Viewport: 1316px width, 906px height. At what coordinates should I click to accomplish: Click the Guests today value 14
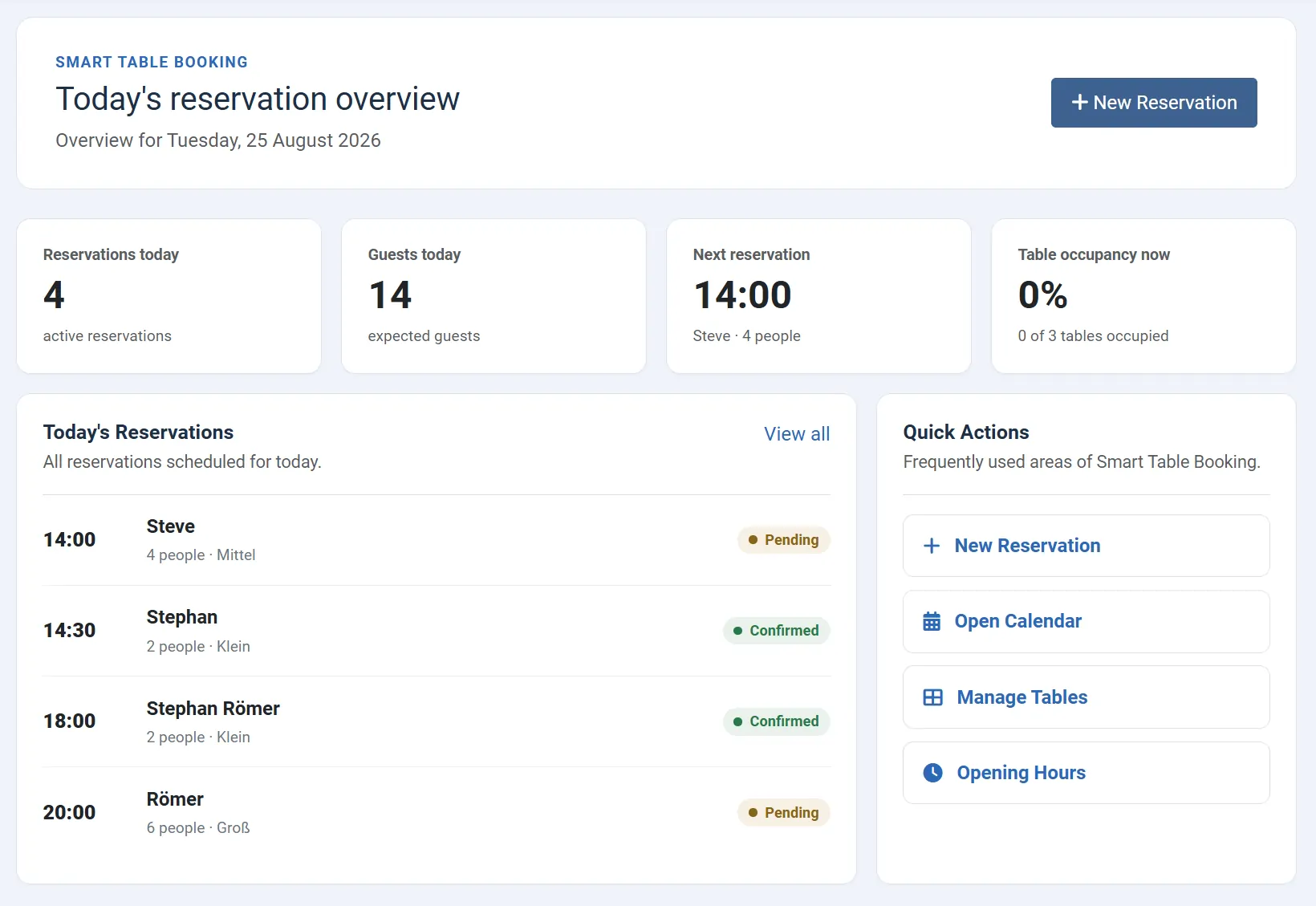pyautogui.click(x=390, y=295)
